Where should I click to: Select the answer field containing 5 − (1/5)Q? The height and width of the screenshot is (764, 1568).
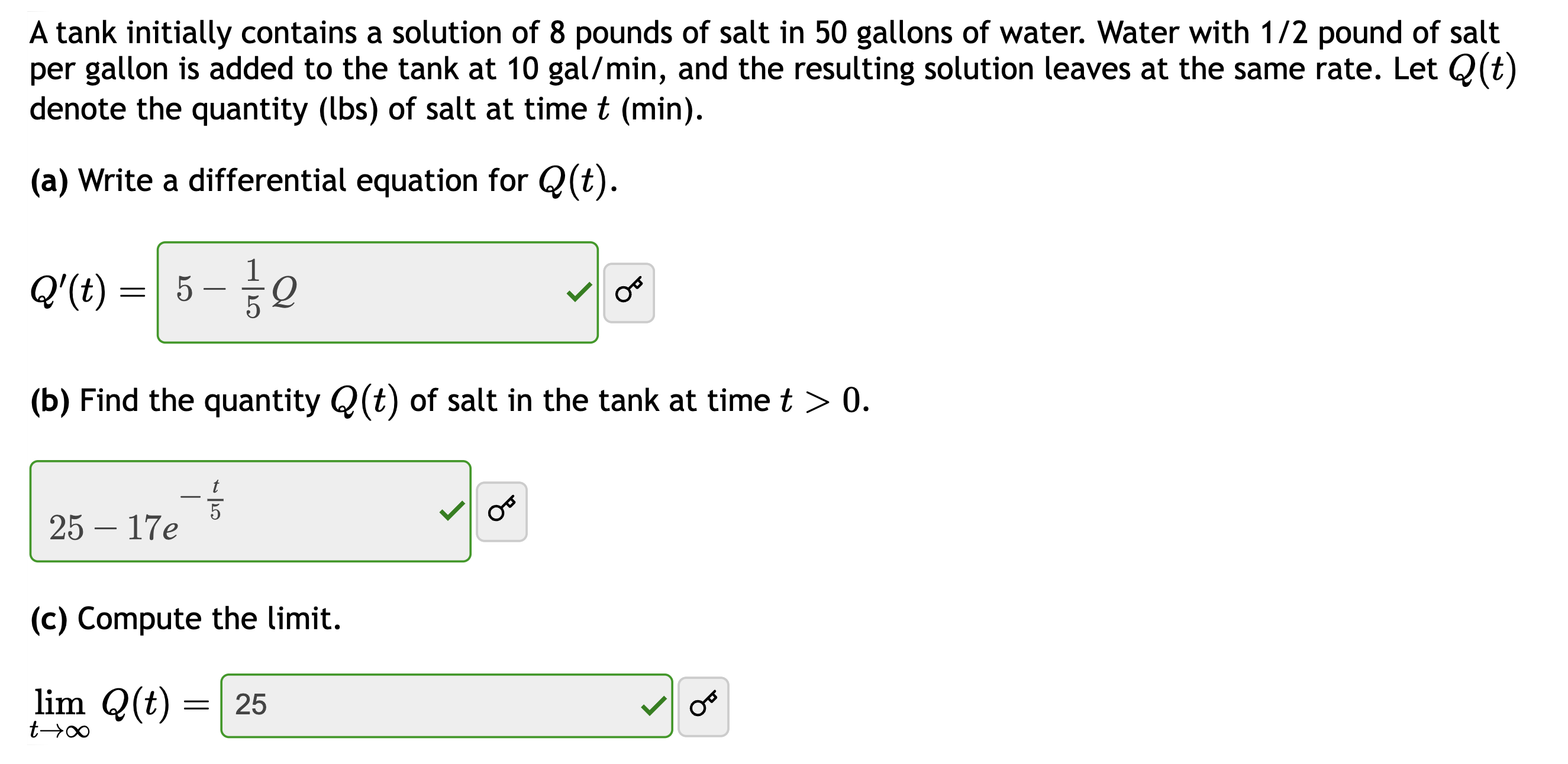point(378,293)
